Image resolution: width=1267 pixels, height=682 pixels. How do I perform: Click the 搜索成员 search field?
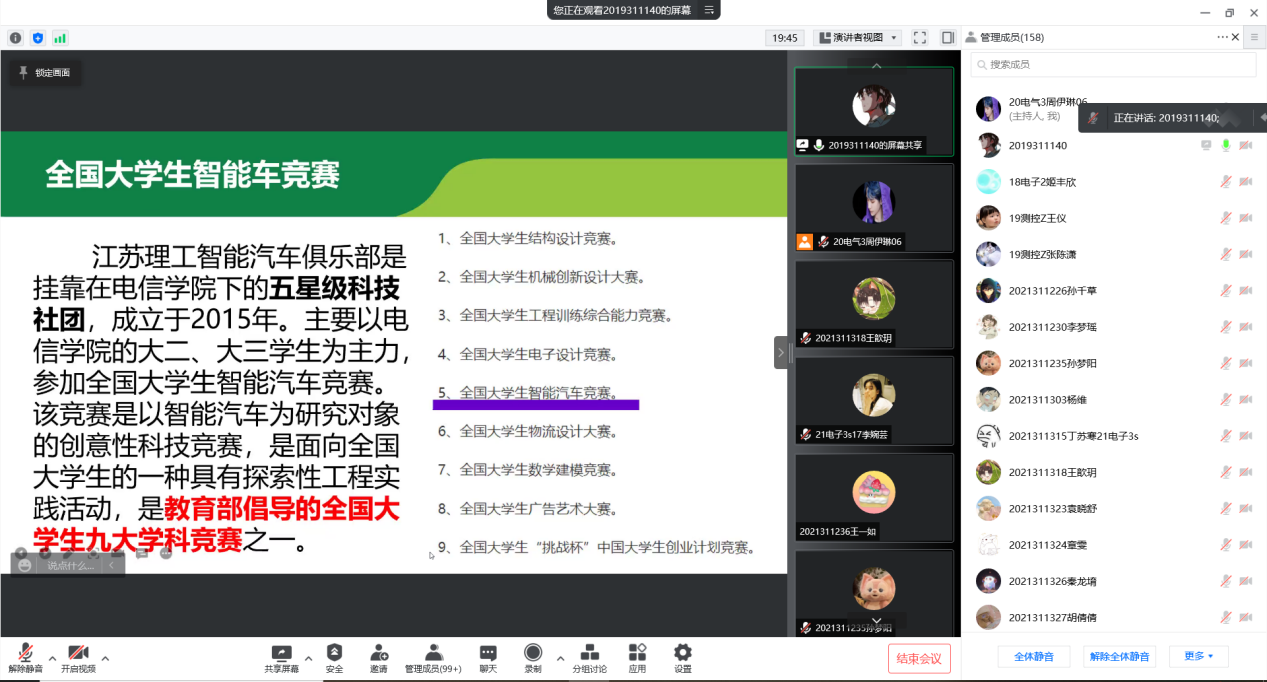tap(1113, 64)
